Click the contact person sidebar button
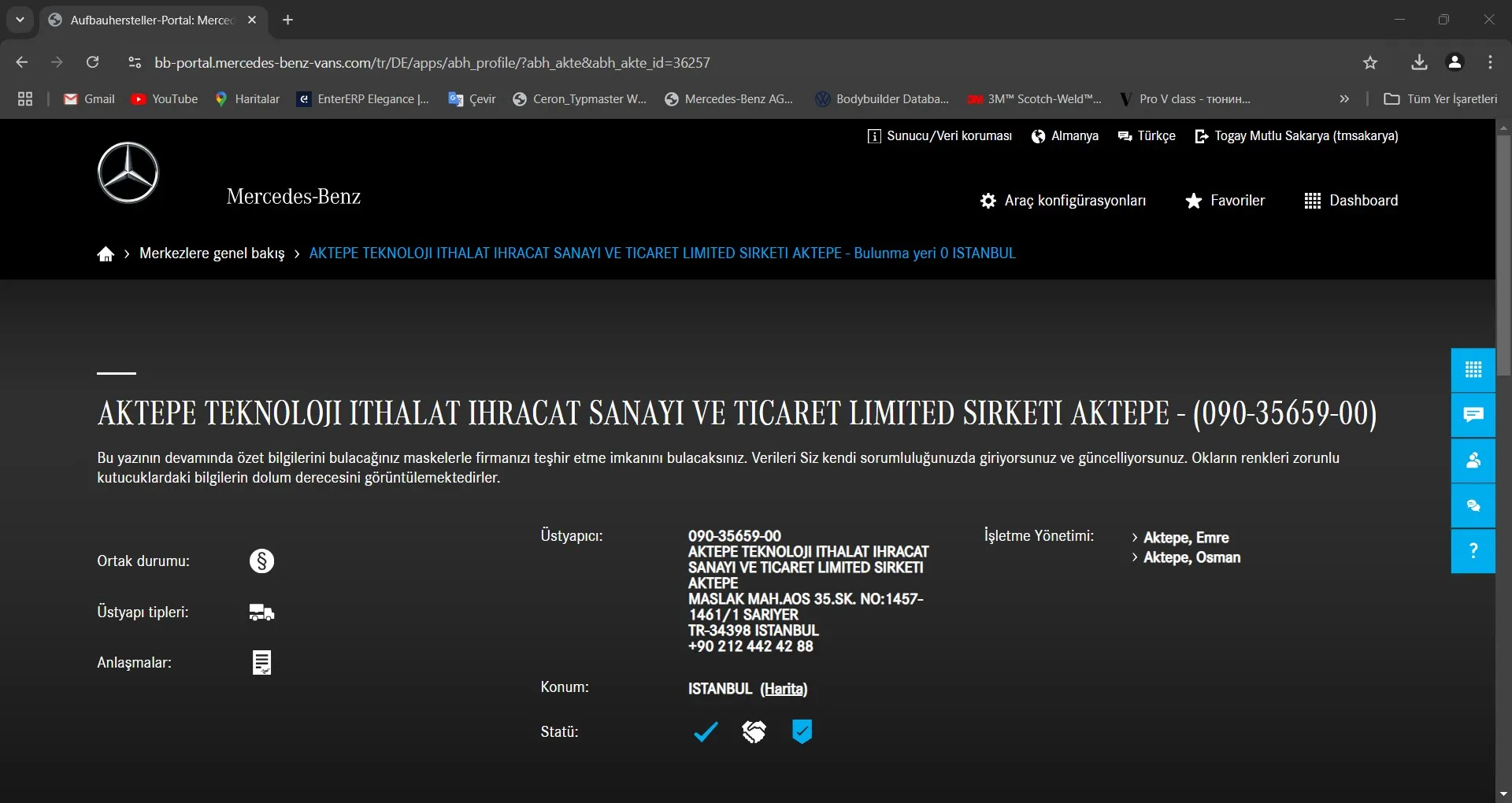Screen dimensions: 1512x803 pyautogui.click(x=1473, y=461)
